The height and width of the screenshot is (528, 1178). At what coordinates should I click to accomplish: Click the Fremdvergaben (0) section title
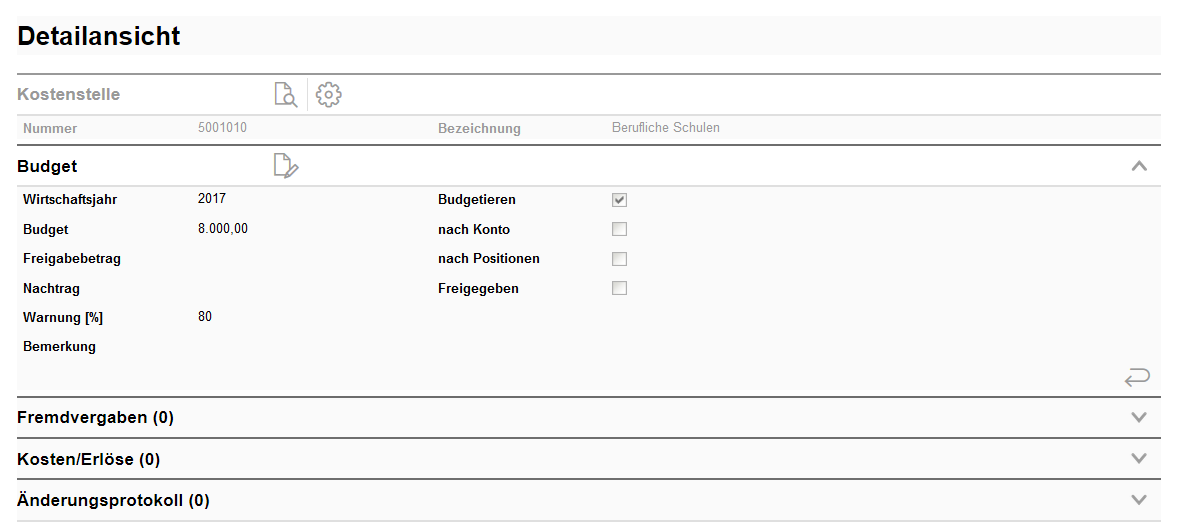coord(96,418)
